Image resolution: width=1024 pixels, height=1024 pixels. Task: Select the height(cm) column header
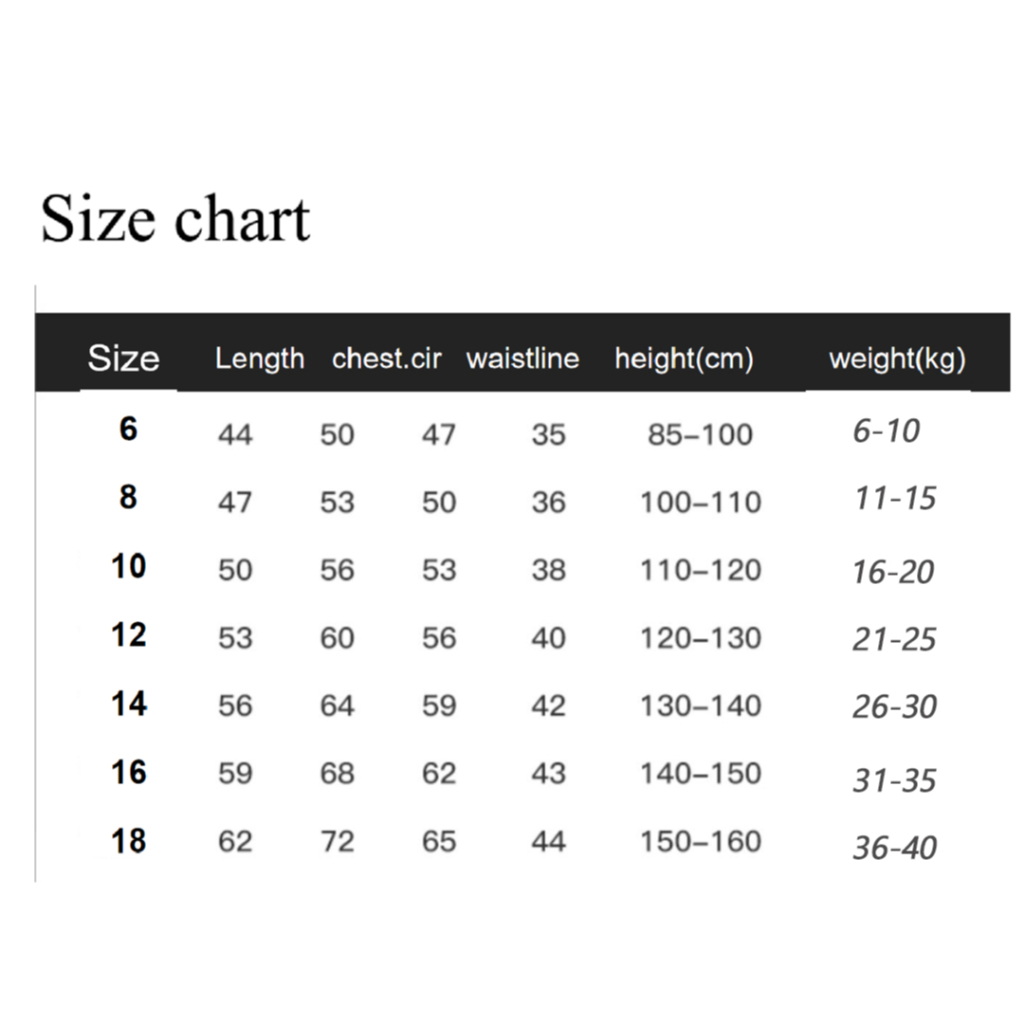[x=684, y=359]
